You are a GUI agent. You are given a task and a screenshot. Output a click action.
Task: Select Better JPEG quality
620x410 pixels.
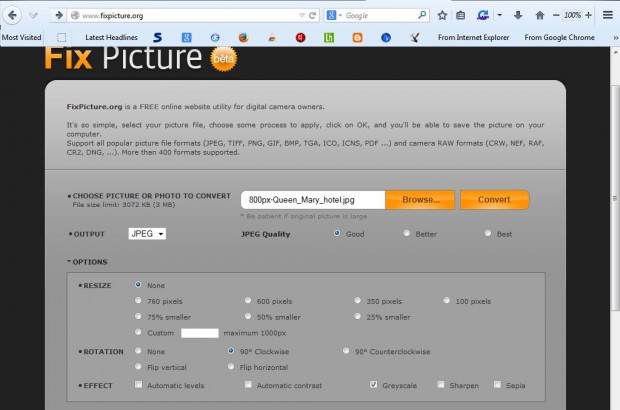click(x=406, y=233)
